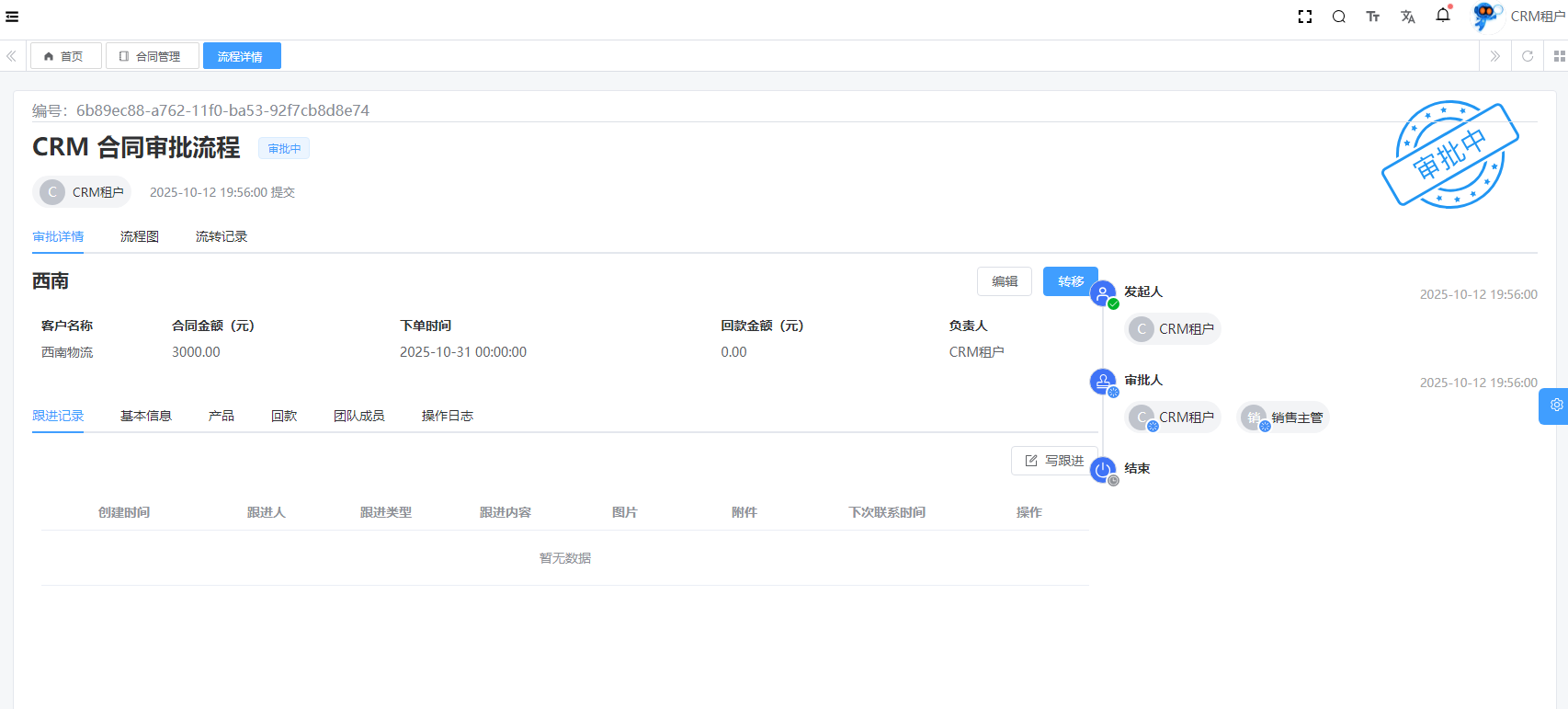Click the 写跟进 button
1568x709 pixels.
[1054, 461]
